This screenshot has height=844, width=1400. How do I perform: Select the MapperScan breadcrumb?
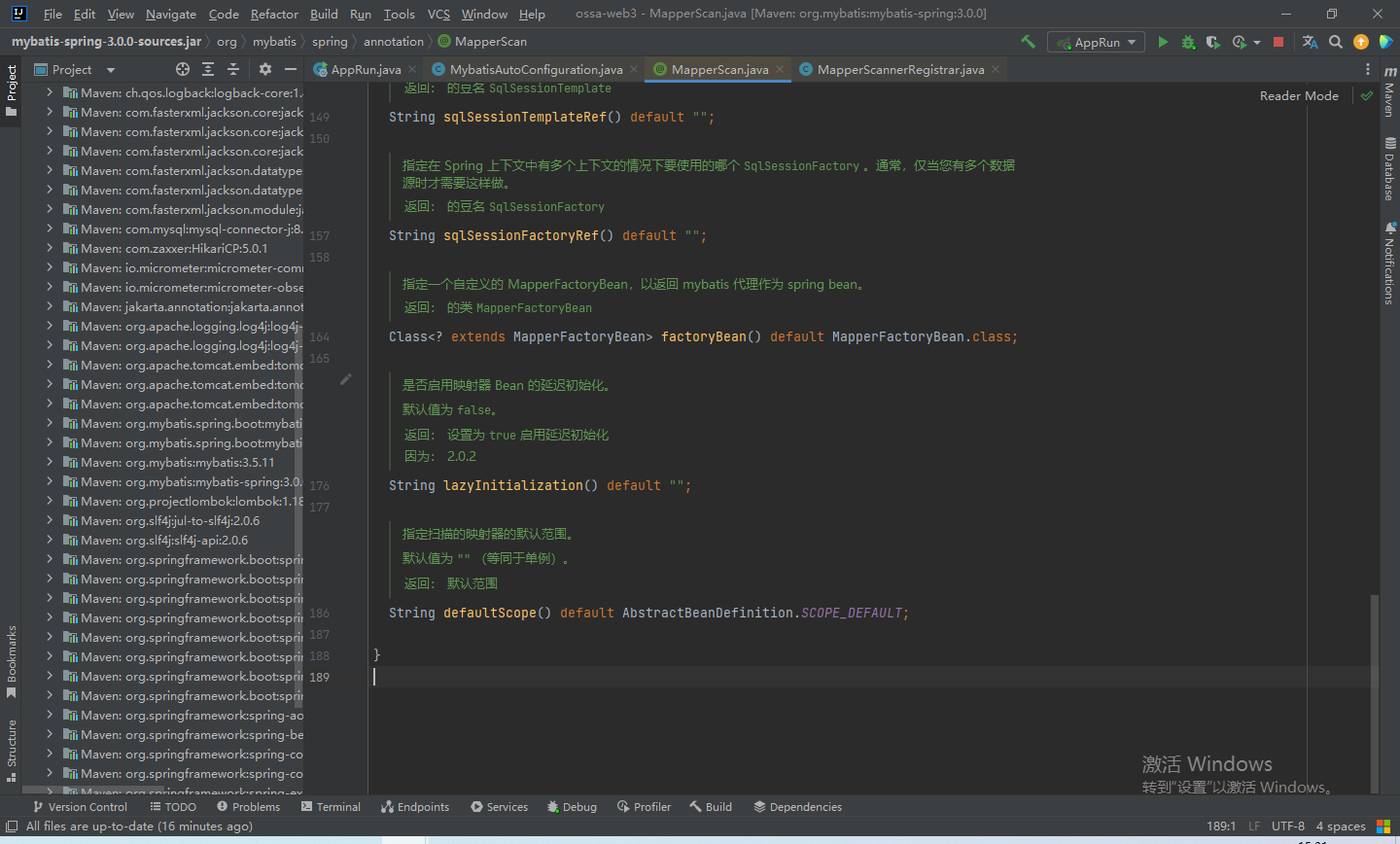482,42
